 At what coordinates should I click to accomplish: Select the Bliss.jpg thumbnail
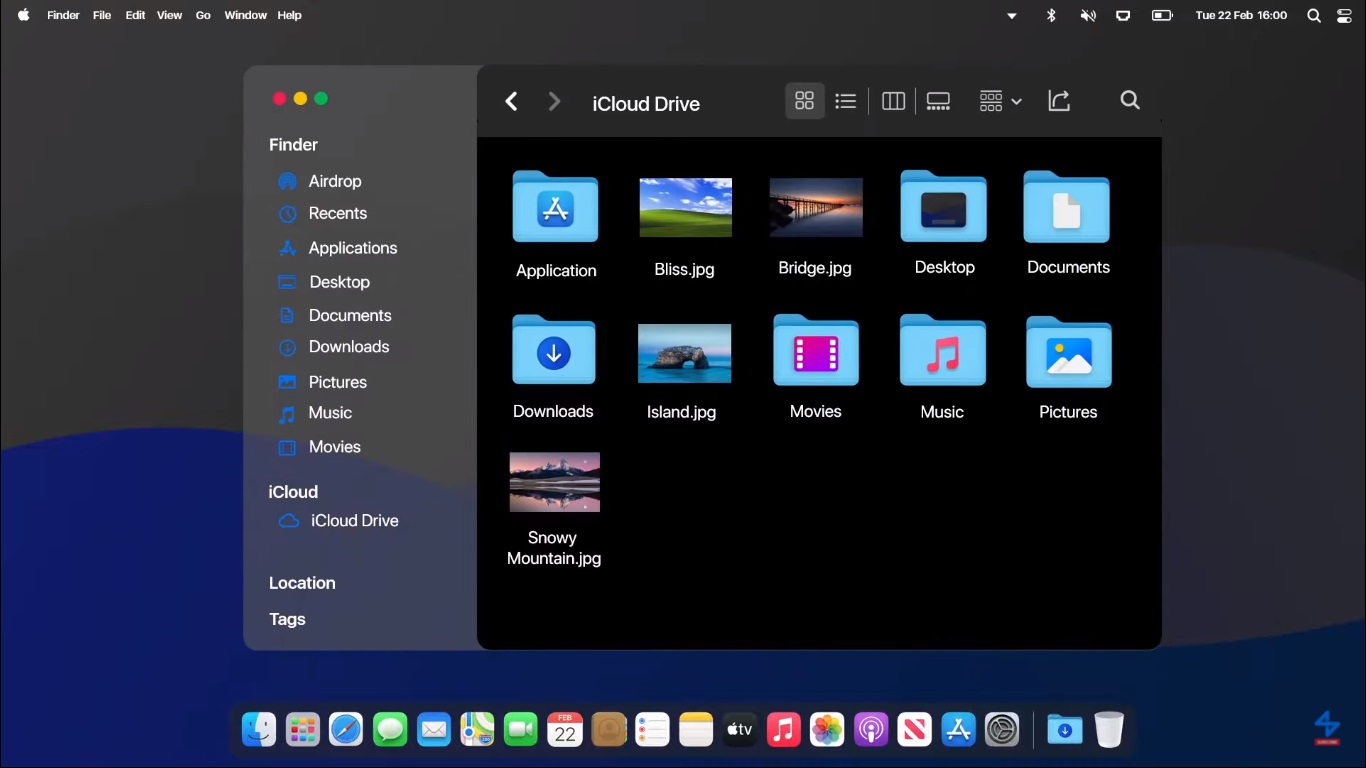pyautogui.click(x=685, y=208)
